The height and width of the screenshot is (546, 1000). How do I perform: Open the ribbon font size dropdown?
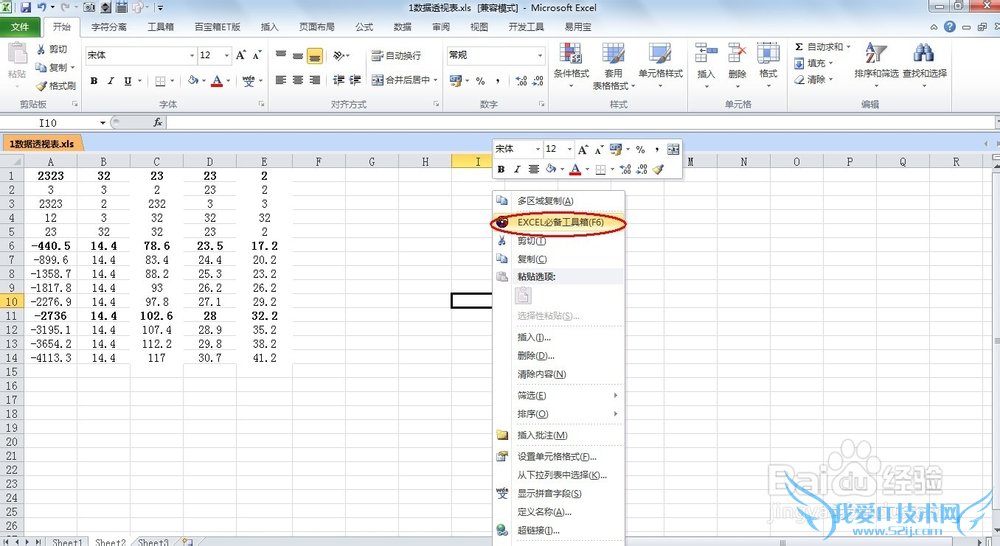pyautogui.click(x=226, y=55)
